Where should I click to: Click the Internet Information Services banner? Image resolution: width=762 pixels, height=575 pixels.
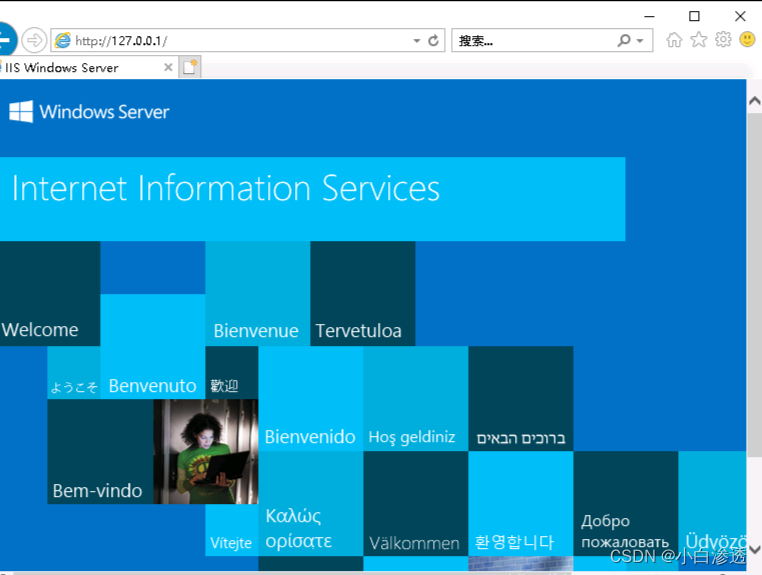tap(312, 199)
